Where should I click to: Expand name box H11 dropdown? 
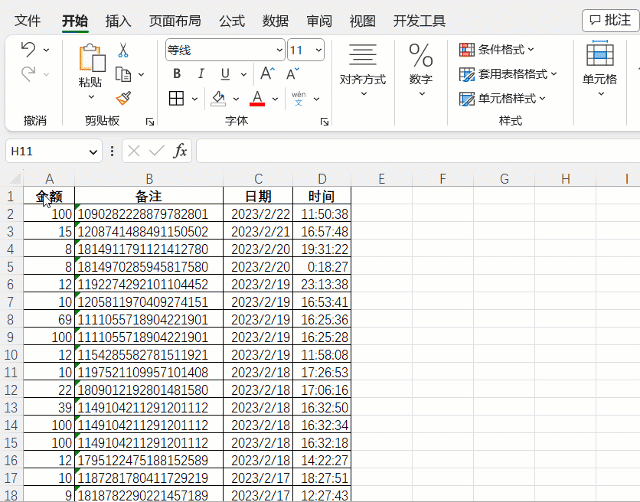(x=93, y=152)
